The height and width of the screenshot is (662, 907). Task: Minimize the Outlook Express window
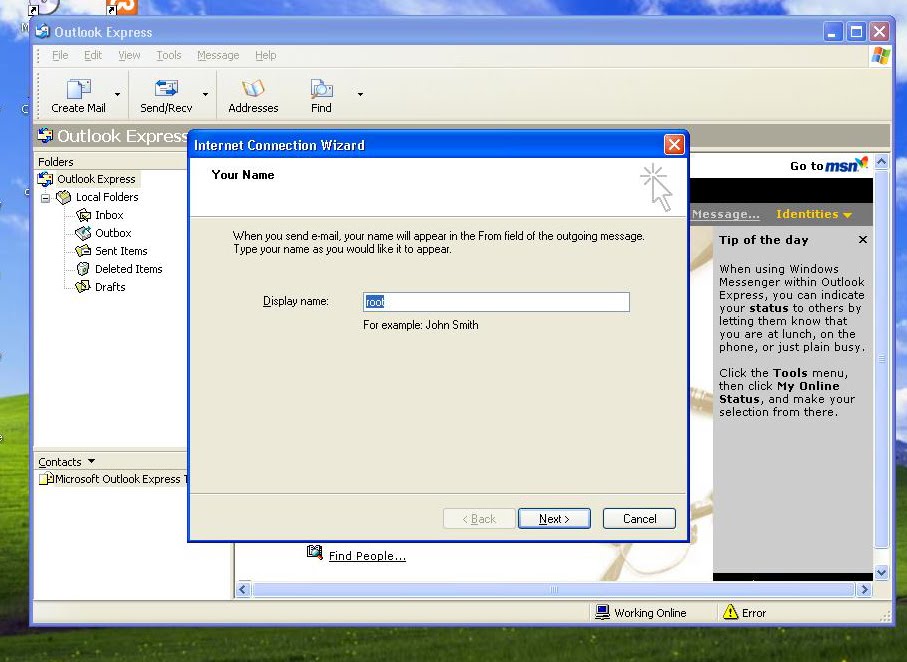(832, 31)
